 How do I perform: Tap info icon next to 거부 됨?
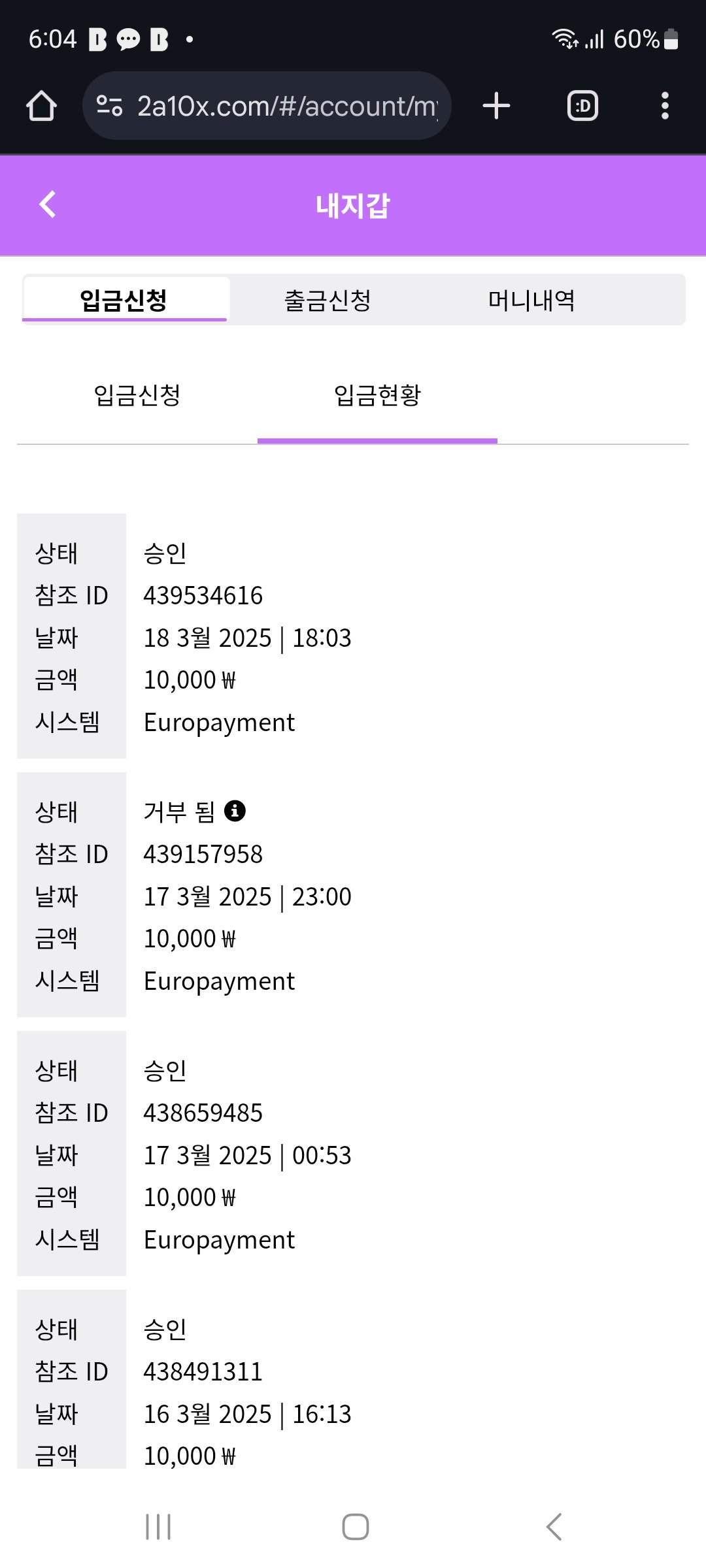tap(235, 811)
